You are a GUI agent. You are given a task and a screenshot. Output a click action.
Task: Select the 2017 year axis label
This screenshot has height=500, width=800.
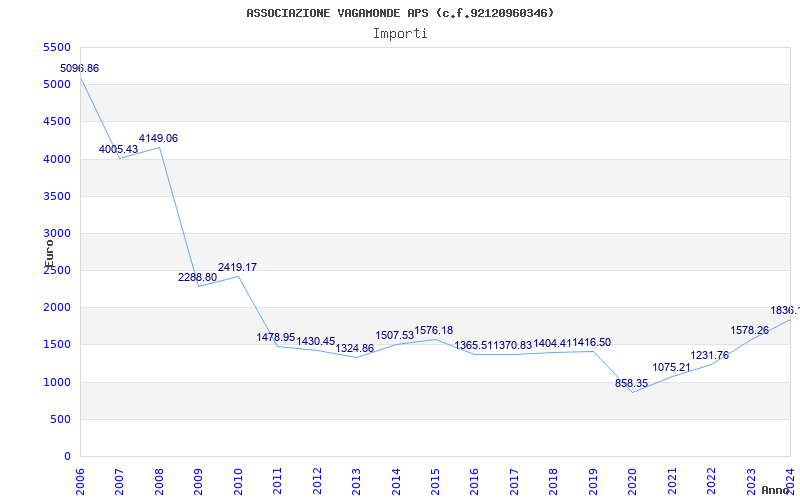click(x=514, y=481)
